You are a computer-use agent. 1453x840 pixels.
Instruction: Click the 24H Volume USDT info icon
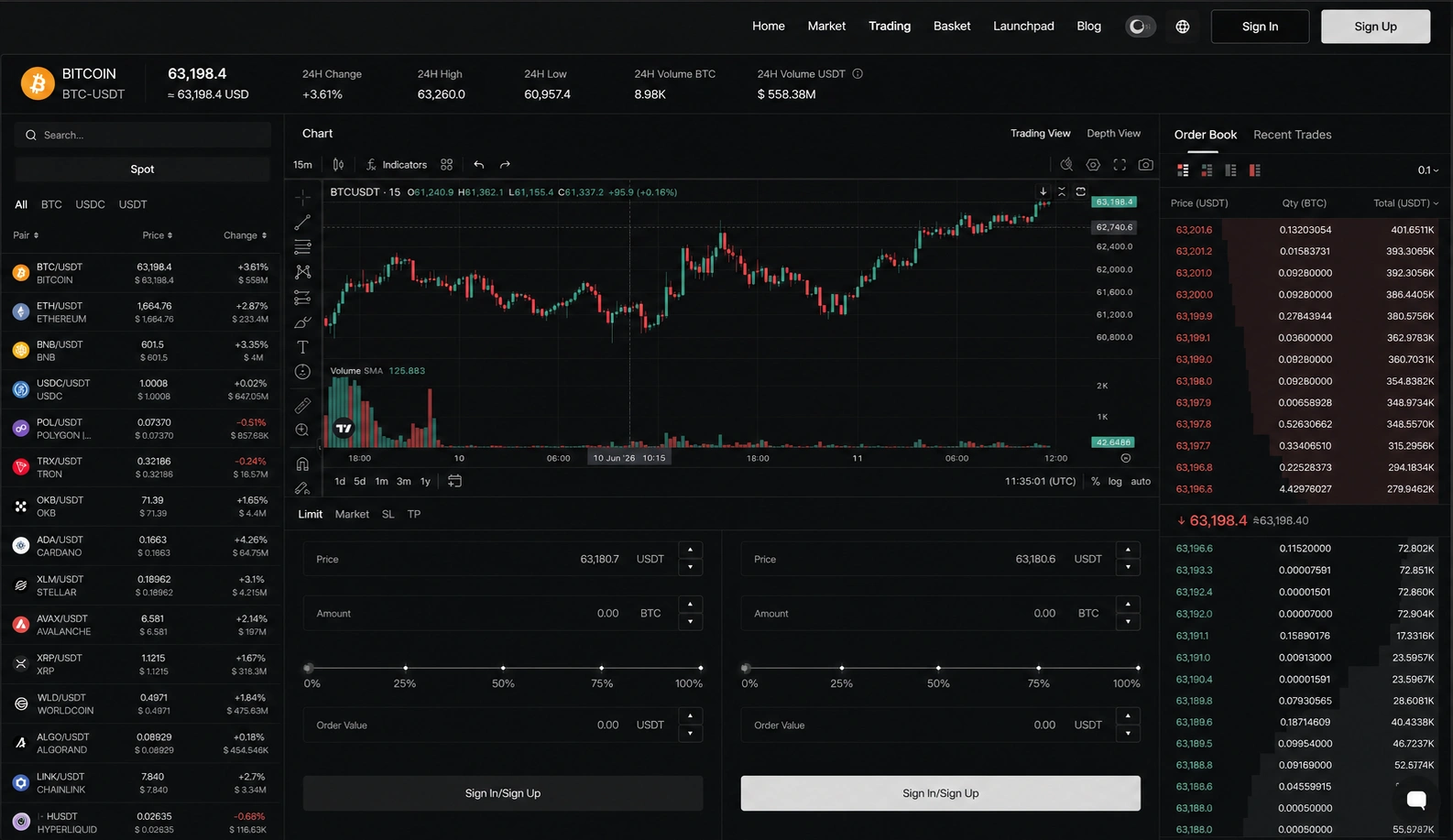858,74
